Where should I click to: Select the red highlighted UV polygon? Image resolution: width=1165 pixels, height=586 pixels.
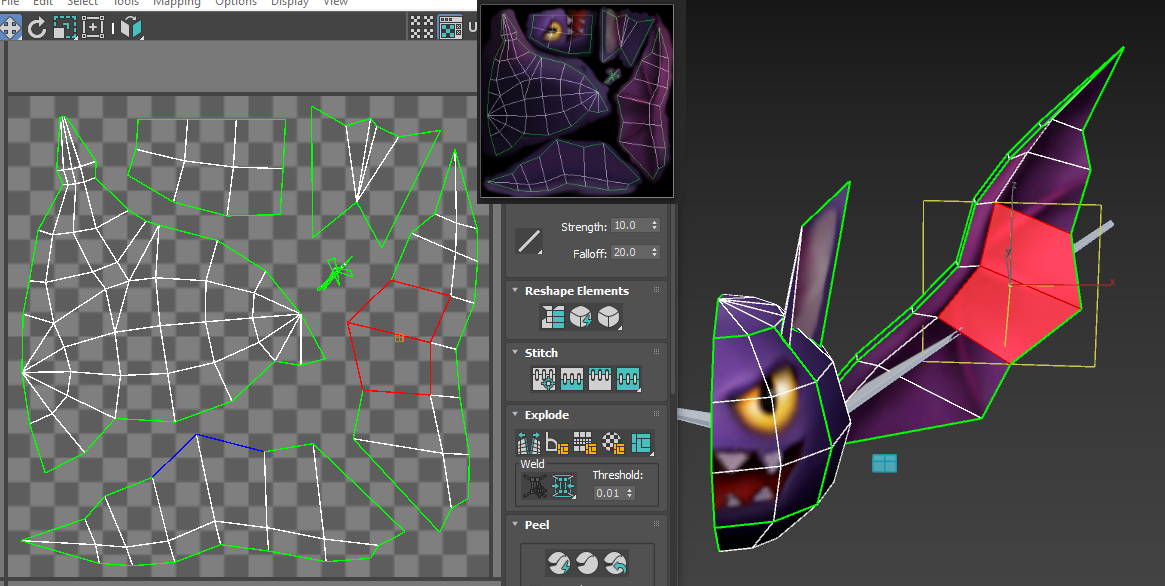click(x=397, y=338)
